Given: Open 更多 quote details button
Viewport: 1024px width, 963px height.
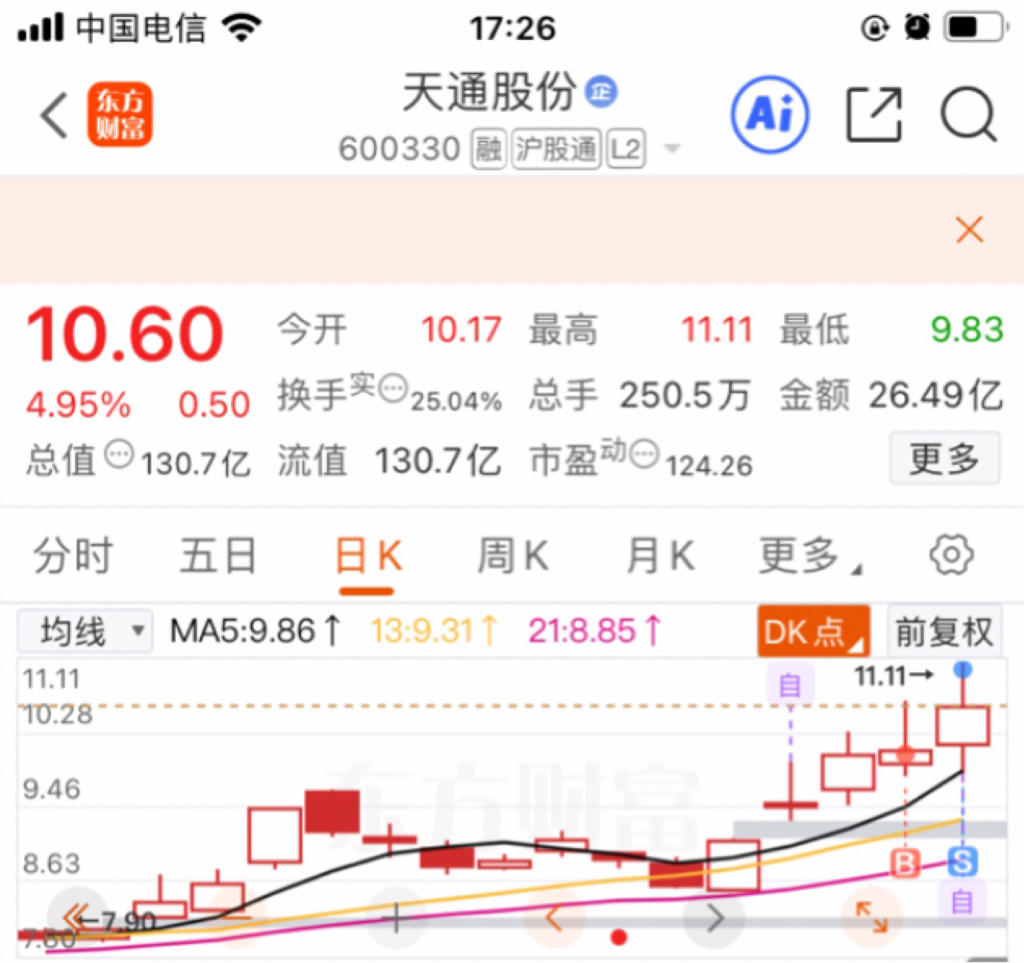Looking at the screenshot, I should [x=944, y=458].
